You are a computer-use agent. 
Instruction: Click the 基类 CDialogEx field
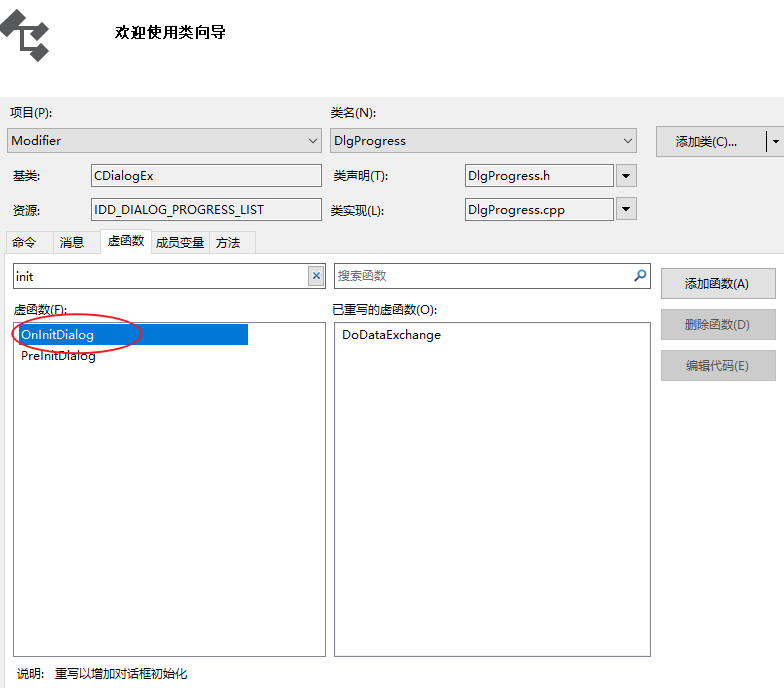click(x=206, y=176)
